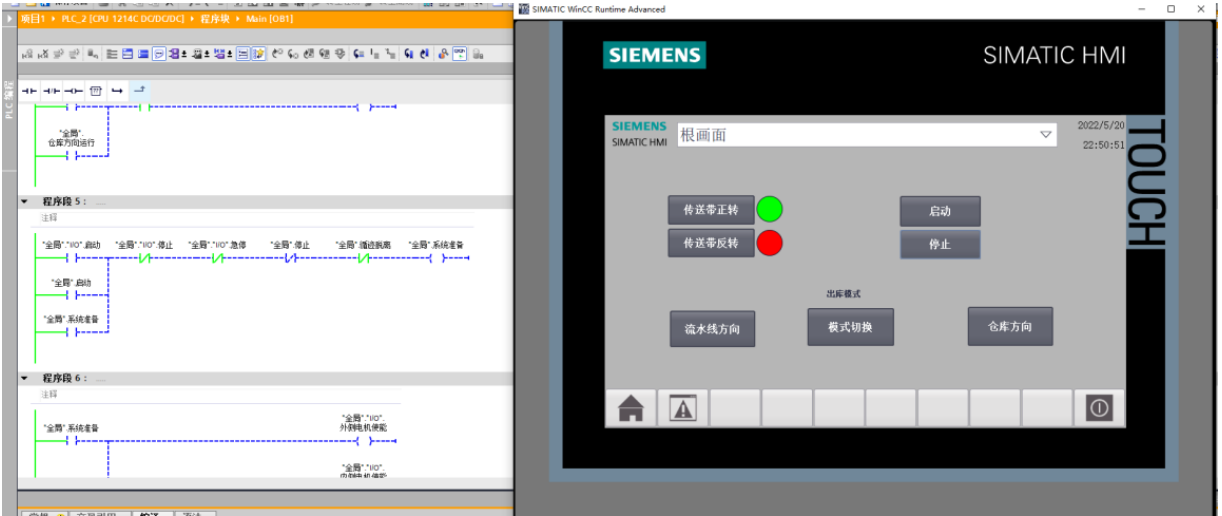This screenshot has height=516, width=1222.
Task: Select the 流水线方向 button
Action: coord(712,328)
